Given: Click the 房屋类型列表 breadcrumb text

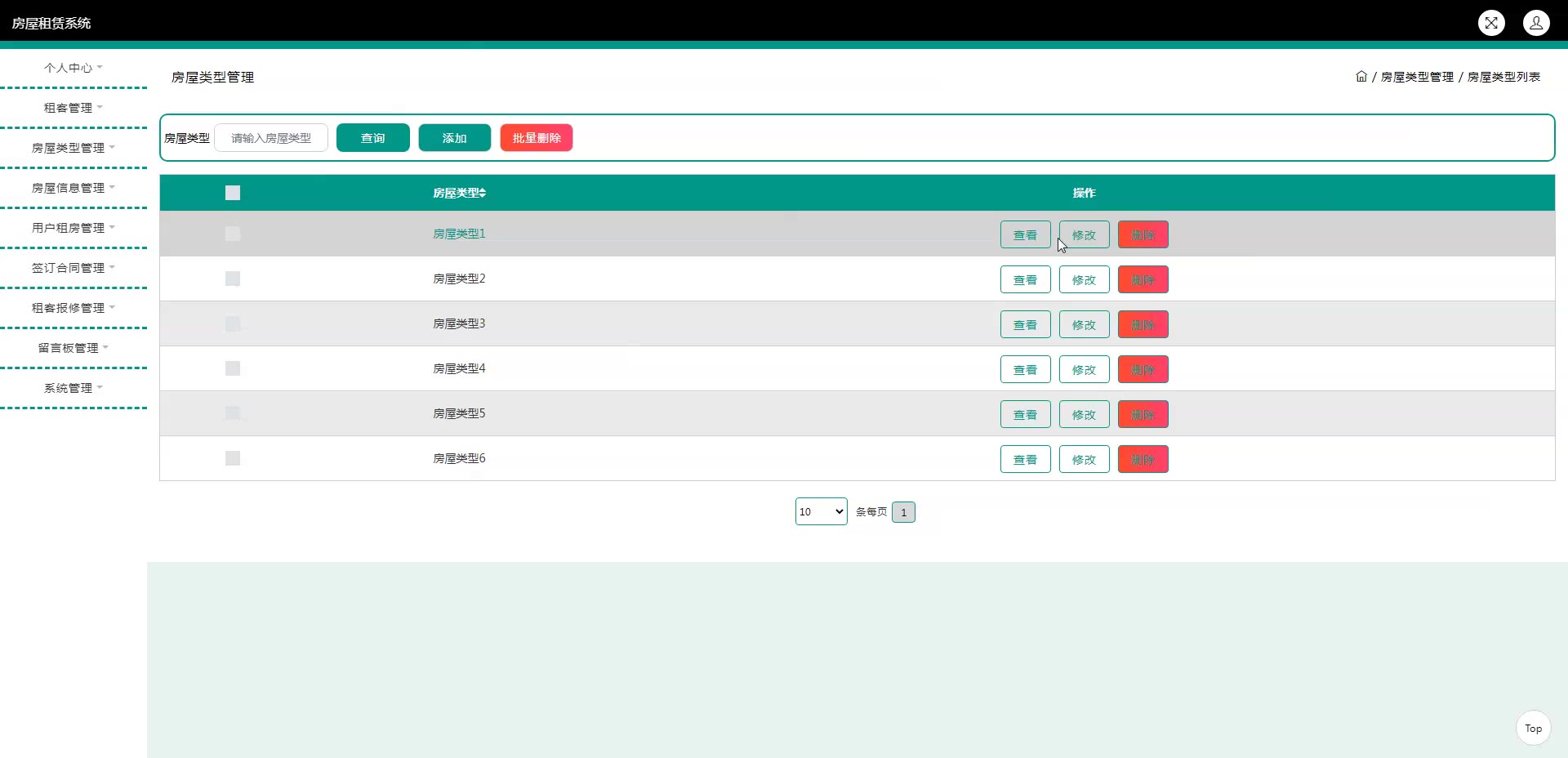Looking at the screenshot, I should pos(1503,77).
